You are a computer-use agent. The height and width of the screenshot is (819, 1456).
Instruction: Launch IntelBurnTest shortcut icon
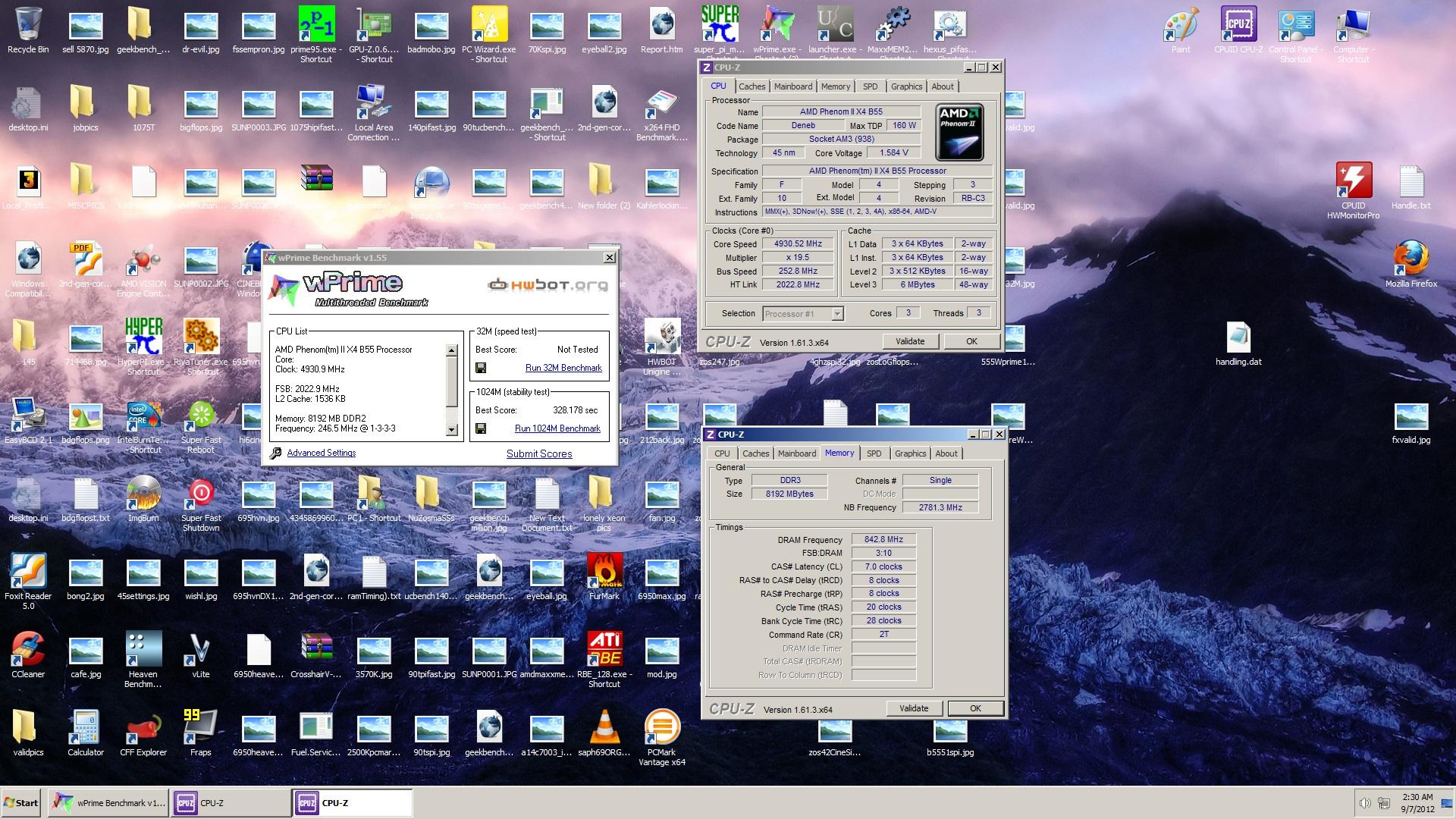point(143,427)
